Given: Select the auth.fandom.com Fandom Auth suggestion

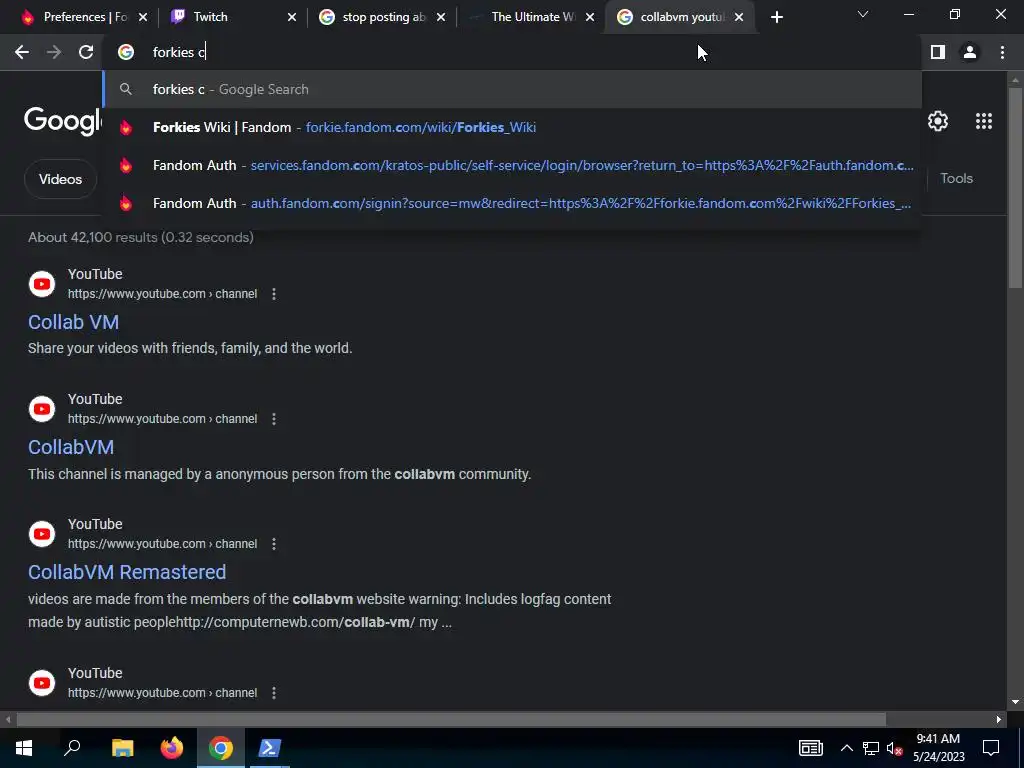Looking at the screenshot, I should point(513,203).
